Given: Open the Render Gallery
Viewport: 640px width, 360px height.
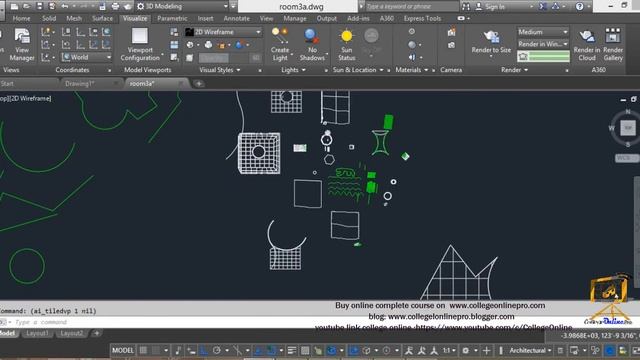Looking at the screenshot, I should pyautogui.click(x=613, y=44).
